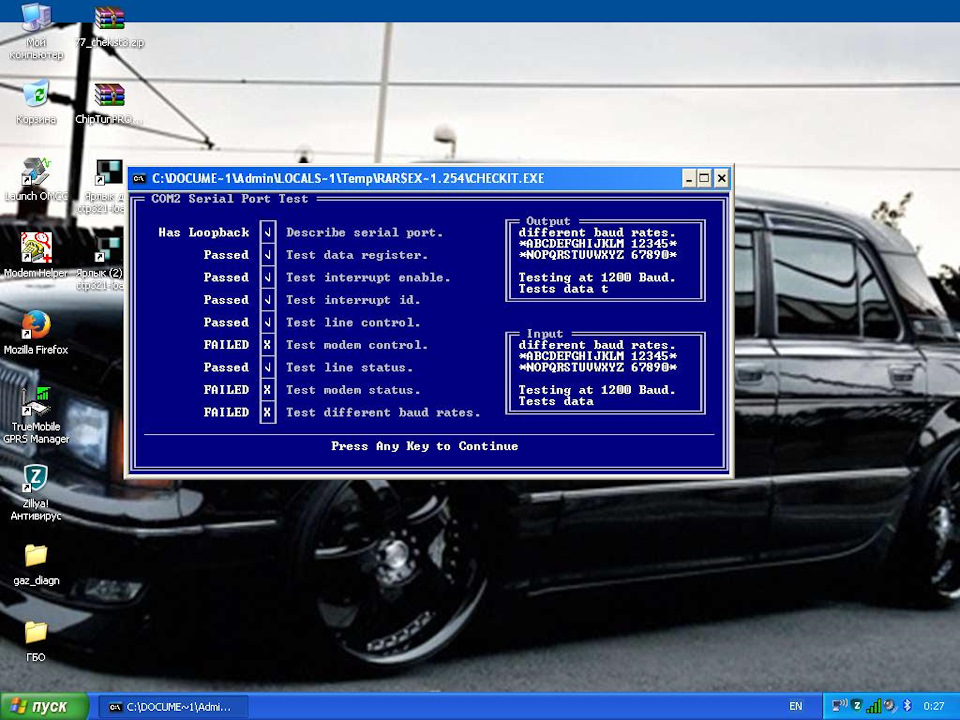The height and width of the screenshot is (720, 960).
Task: Click the X box beside Test different baud rates
Action: click(267, 412)
